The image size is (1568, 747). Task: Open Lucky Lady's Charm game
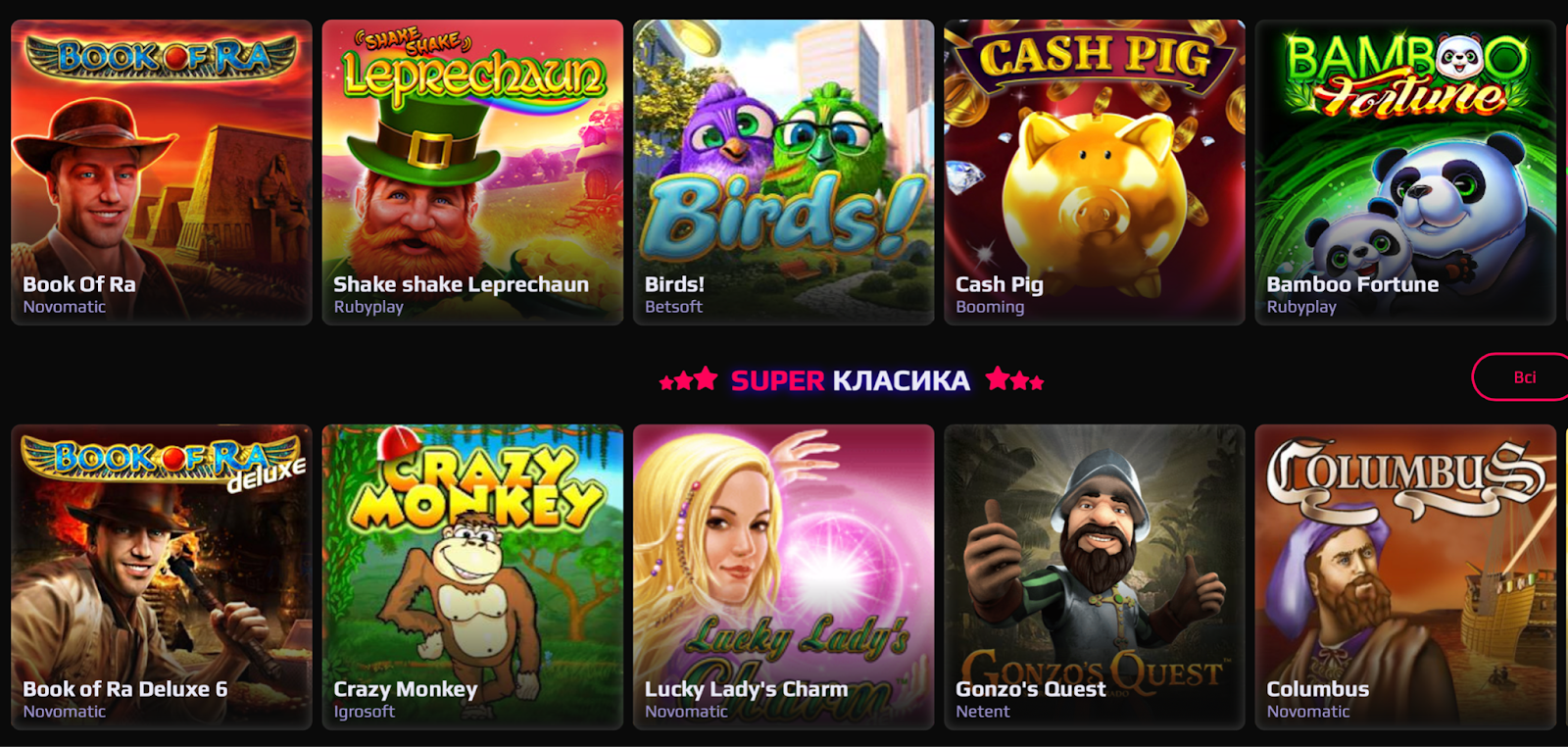pyautogui.click(x=783, y=577)
